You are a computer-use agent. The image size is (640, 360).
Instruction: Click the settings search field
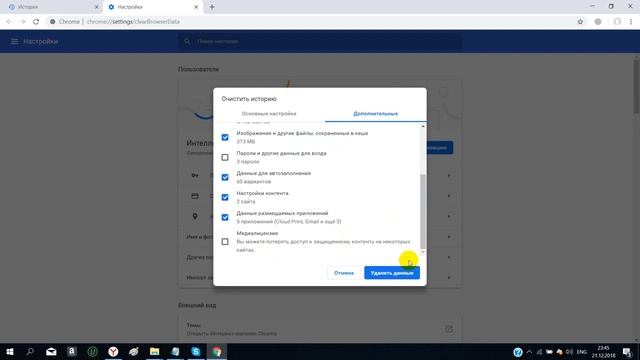coord(320,41)
